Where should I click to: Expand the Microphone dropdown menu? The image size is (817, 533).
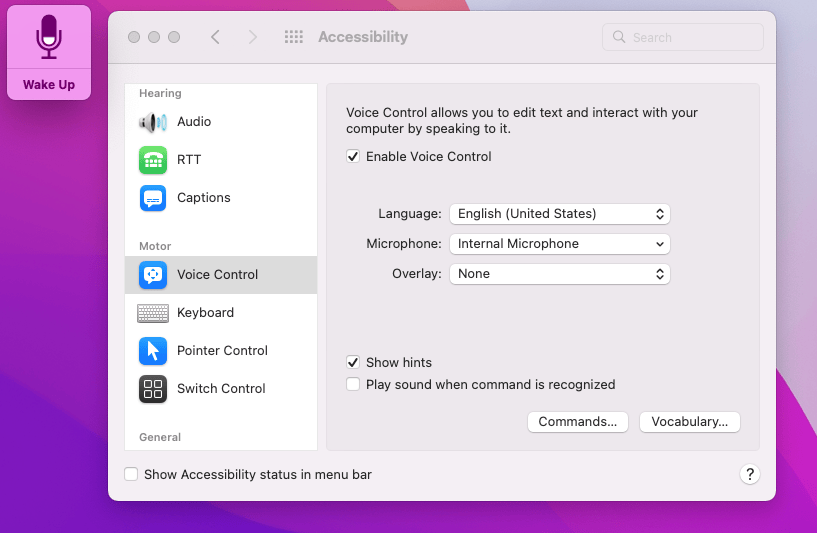coord(559,244)
